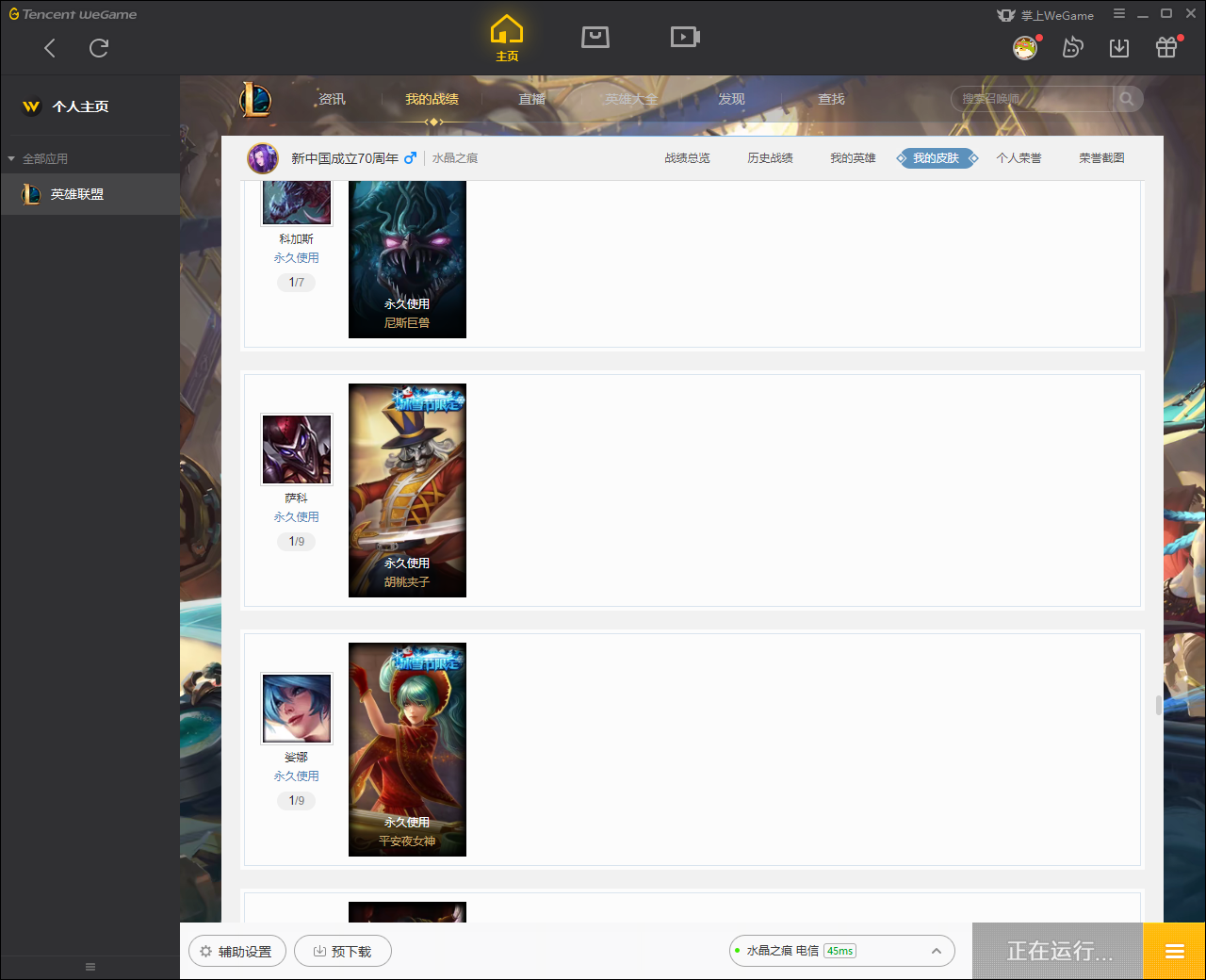Switch to 战绩总览 sub-tab
Image resolution: width=1206 pixels, height=980 pixels.
click(687, 158)
